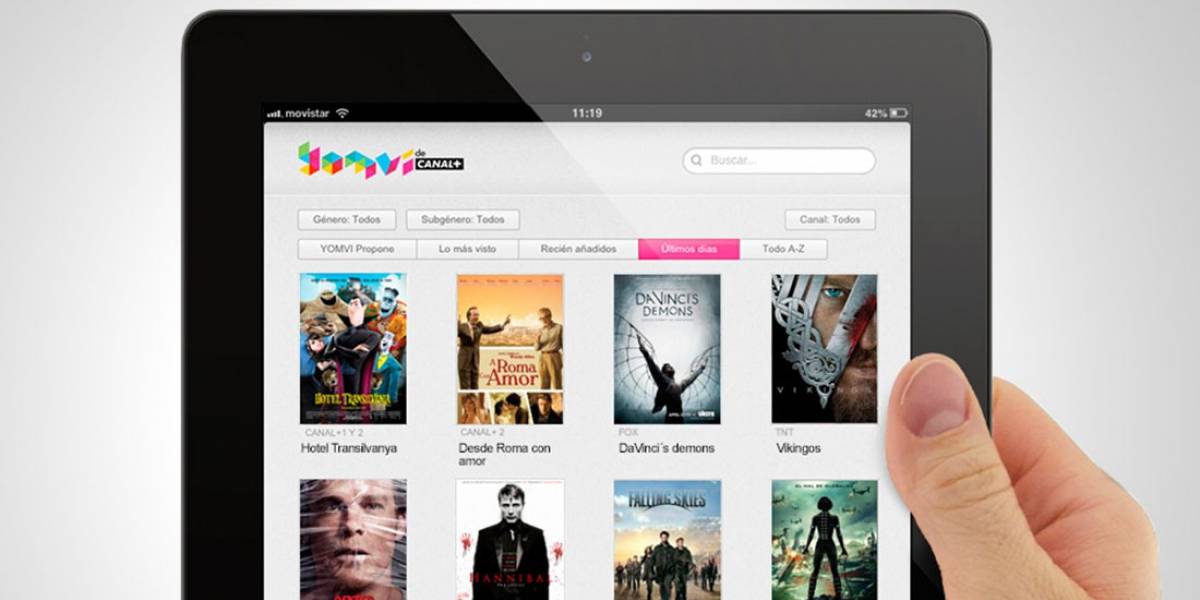The image size is (1200, 600).
Task: Tap the 11:19 clock in status bar
Action: point(587,114)
